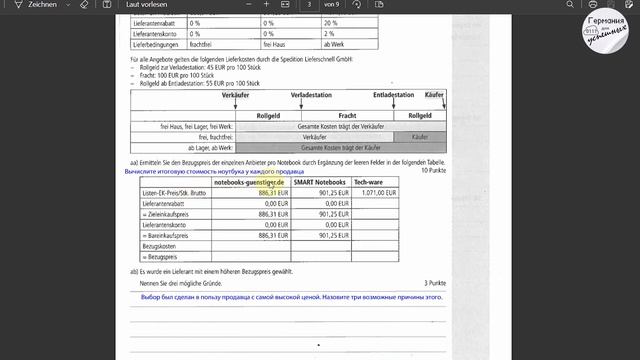Click the Entladestation label
Screen dimensions: 640x360
point(393,95)
